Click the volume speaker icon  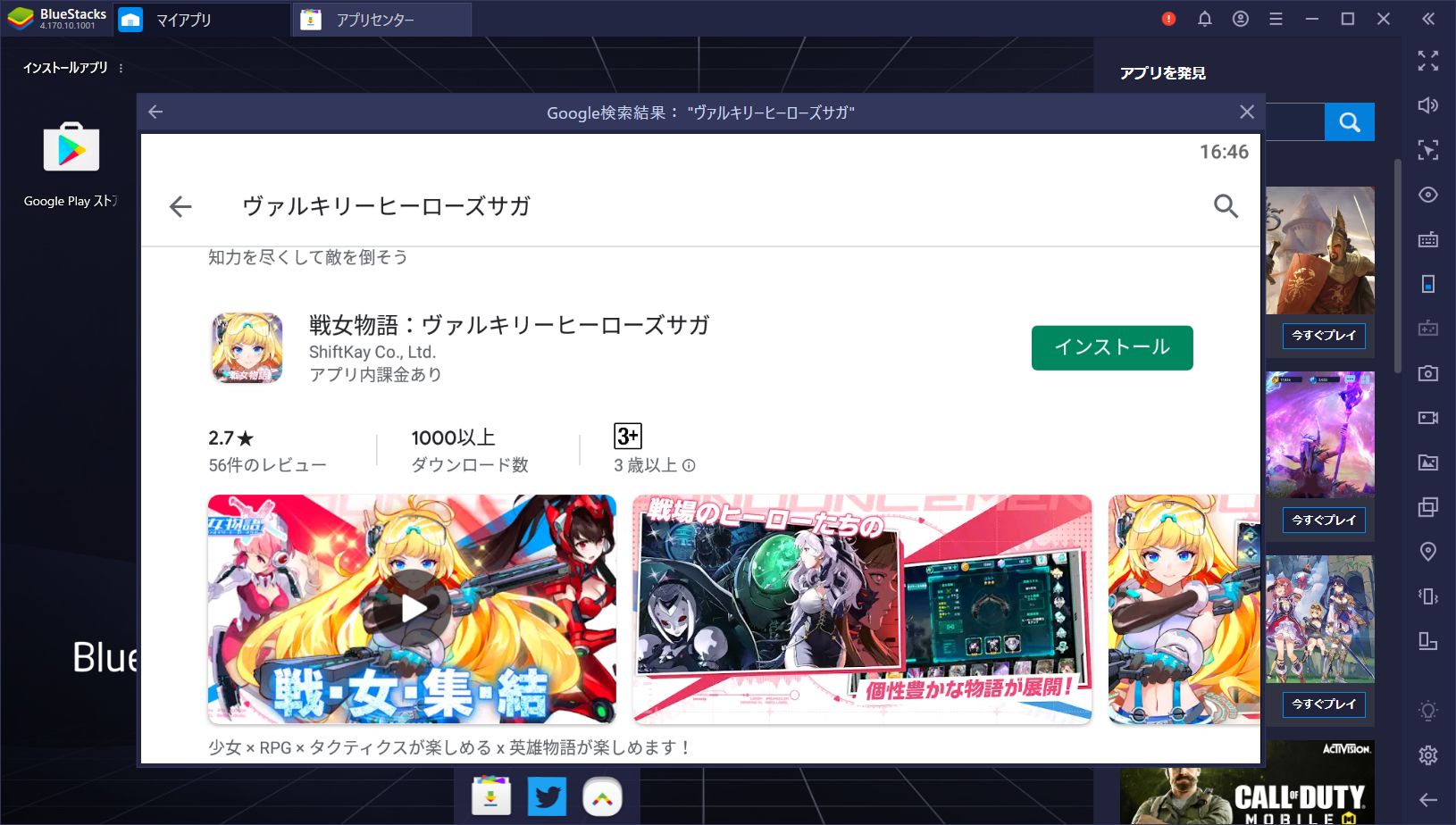click(x=1428, y=105)
